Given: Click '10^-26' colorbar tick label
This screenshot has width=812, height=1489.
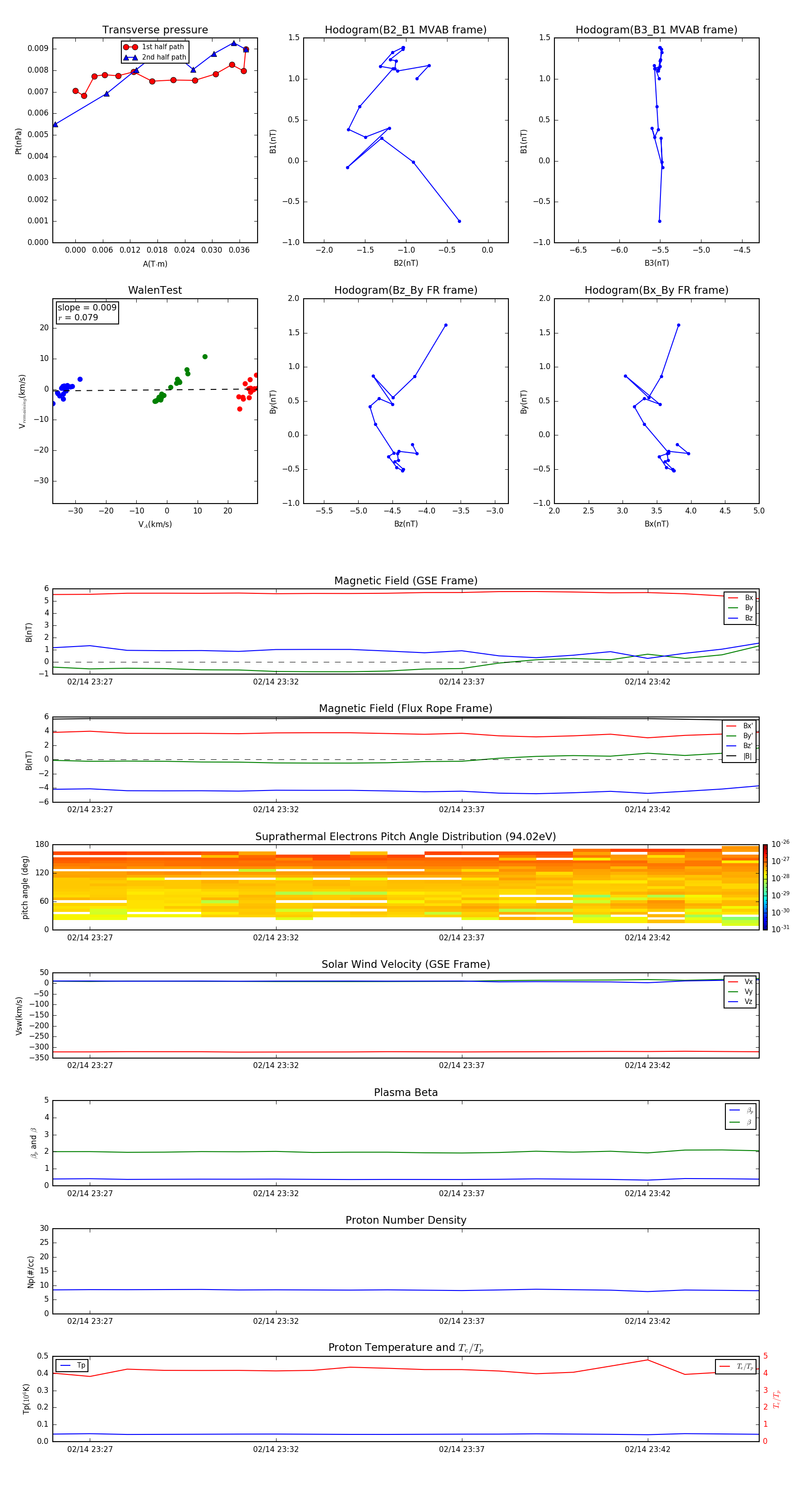Looking at the screenshot, I should pos(780,844).
